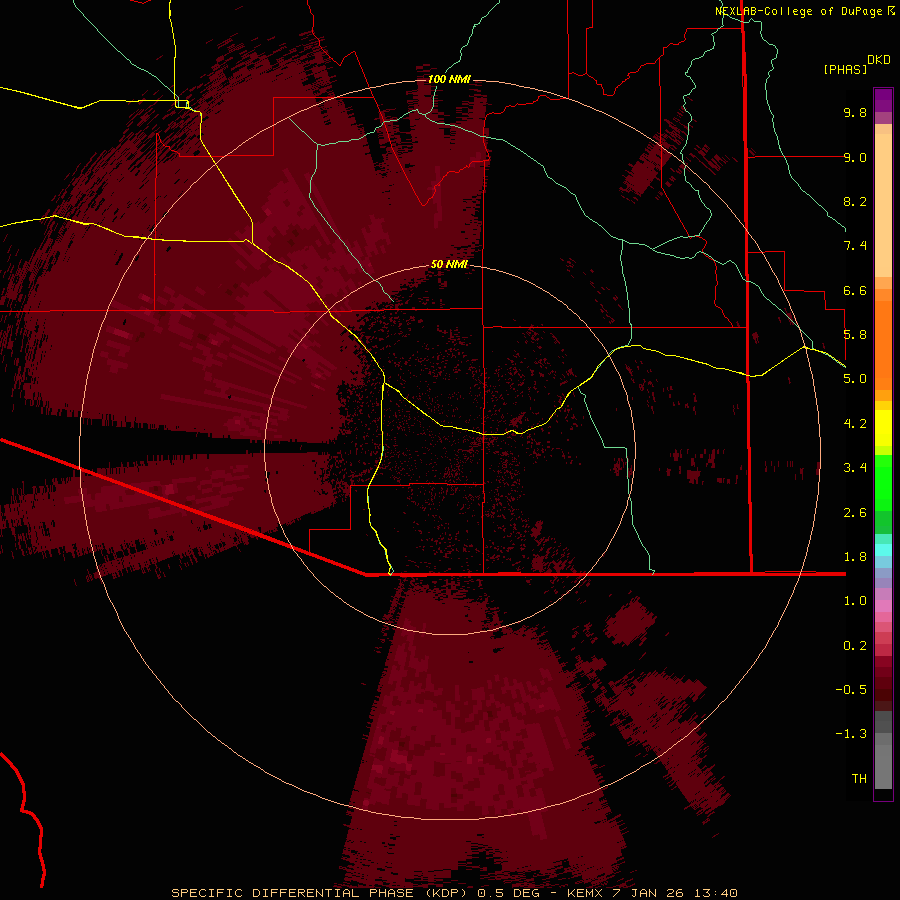The height and width of the screenshot is (900, 900).
Task: Click the 3.4 scale label
Action: click(x=855, y=468)
